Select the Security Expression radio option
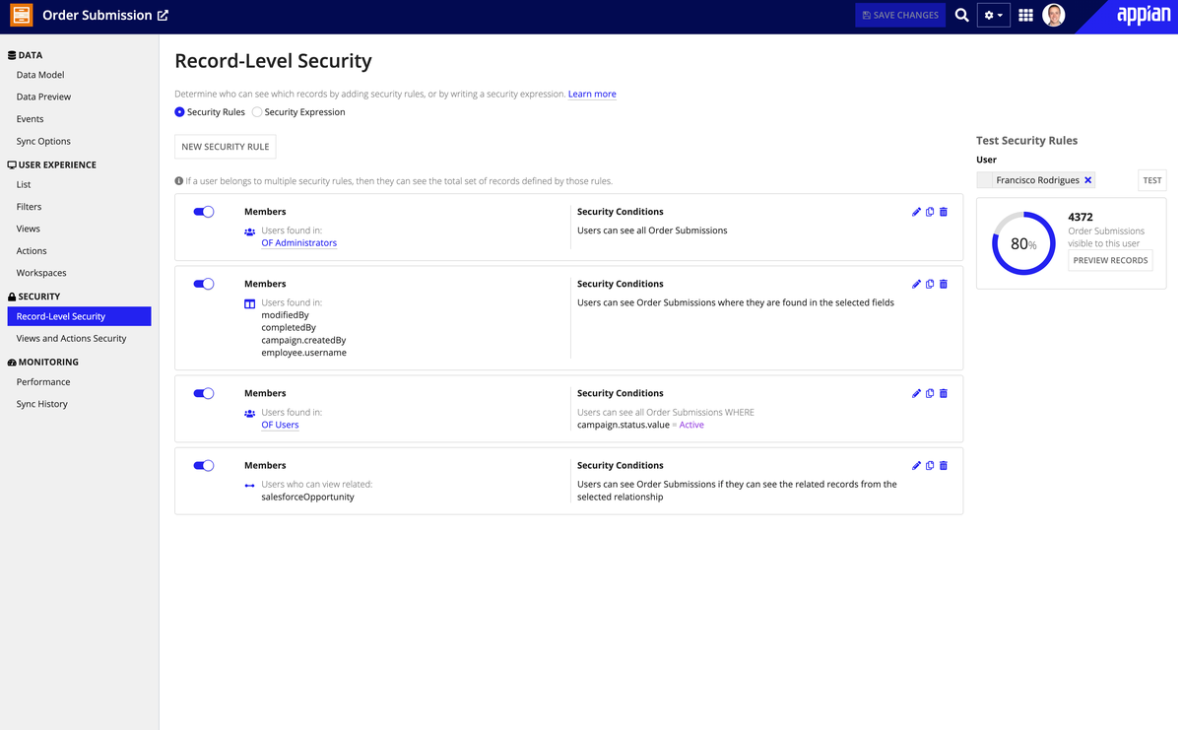This screenshot has height=730, width=1178. [257, 112]
